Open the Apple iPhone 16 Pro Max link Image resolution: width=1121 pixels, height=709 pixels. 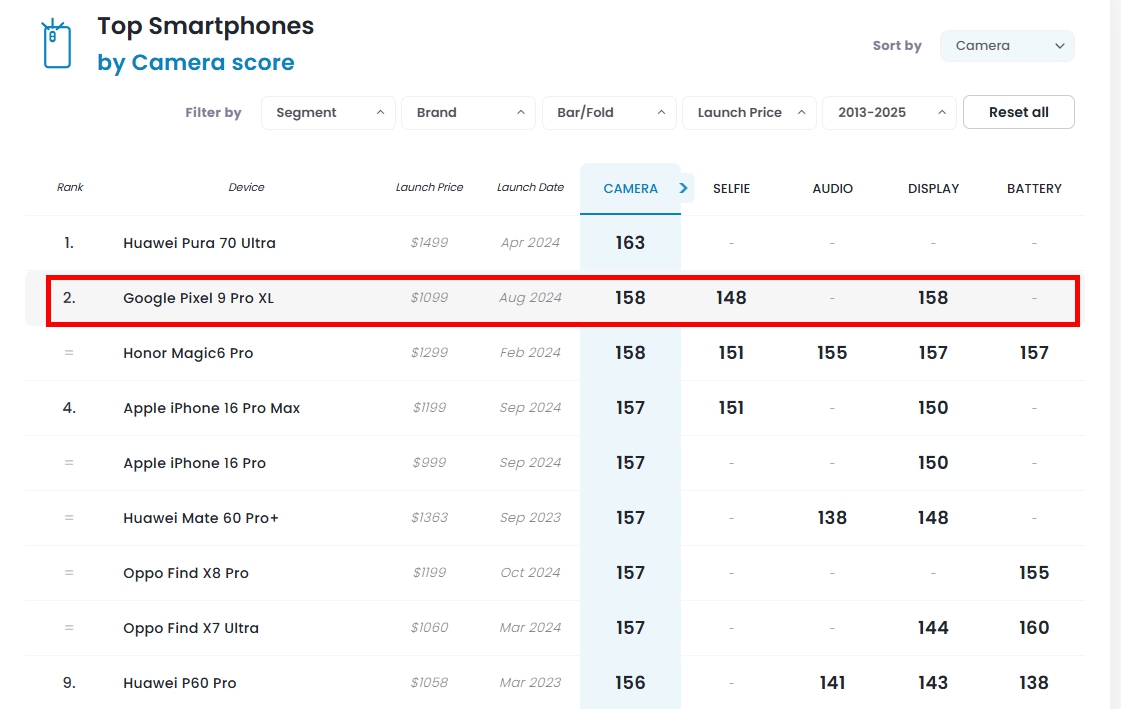tap(212, 408)
